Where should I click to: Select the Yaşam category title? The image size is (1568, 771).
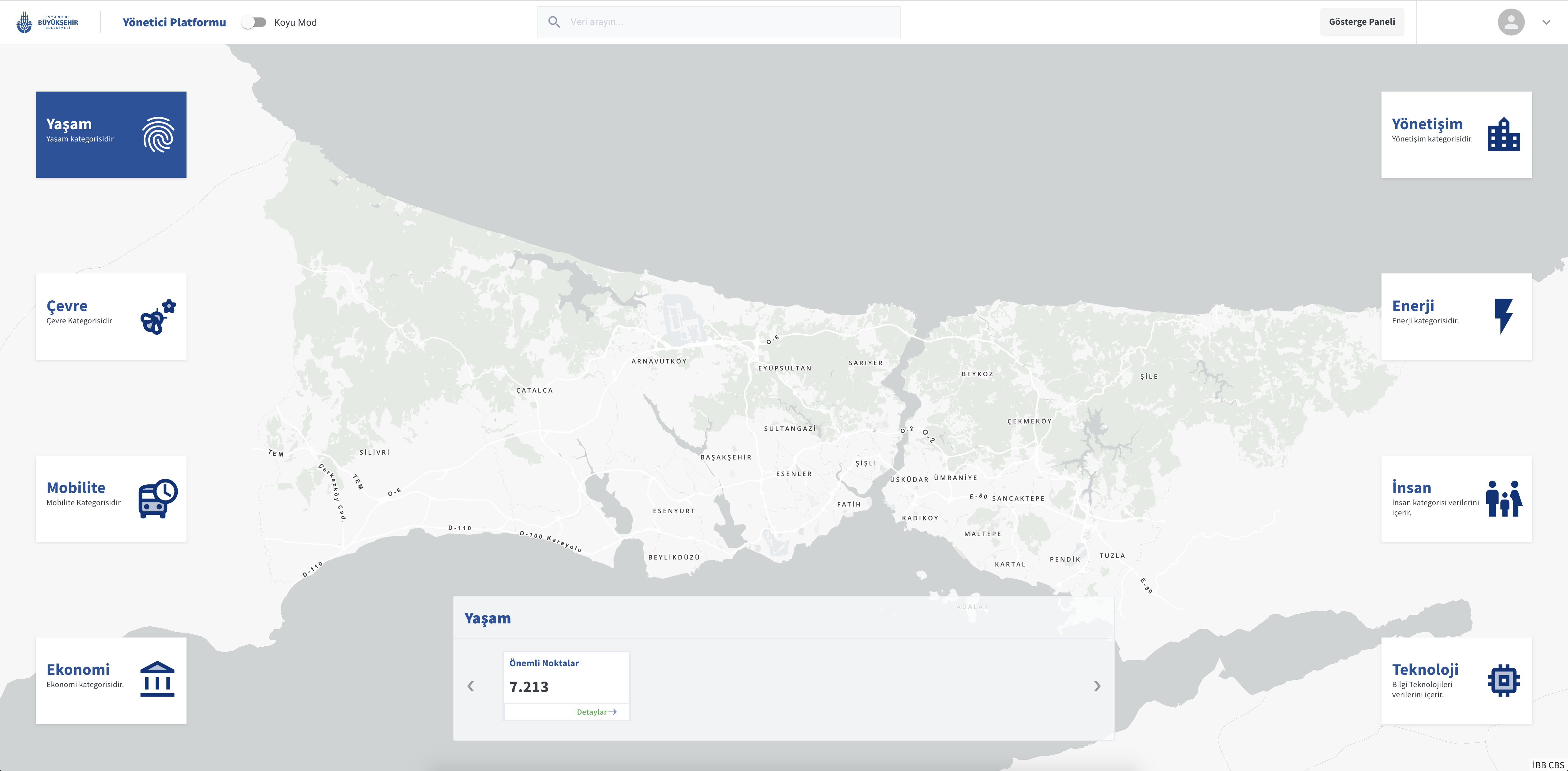pyautogui.click(x=69, y=124)
